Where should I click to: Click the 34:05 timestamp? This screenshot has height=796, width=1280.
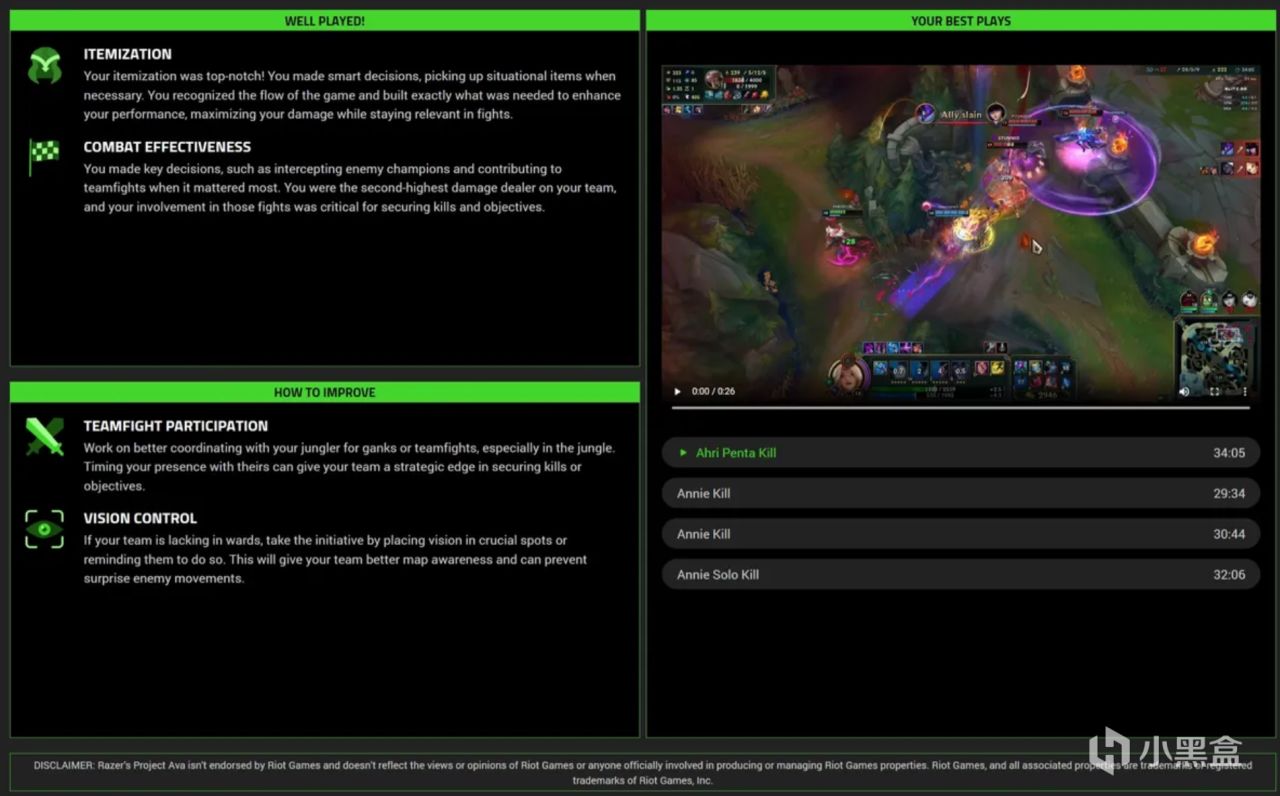click(x=1229, y=453)
